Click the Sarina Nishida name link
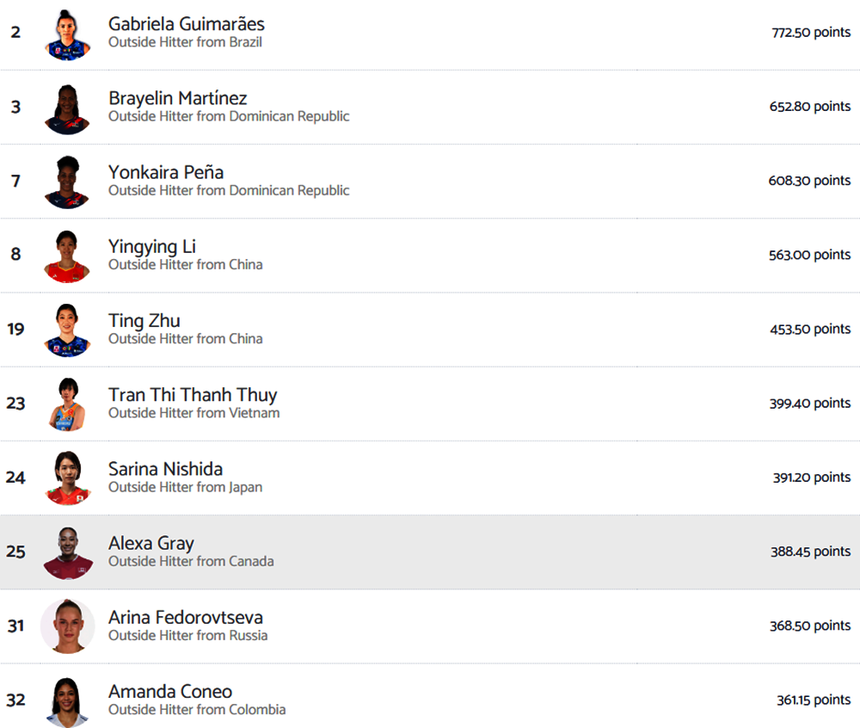 [165, 468]
